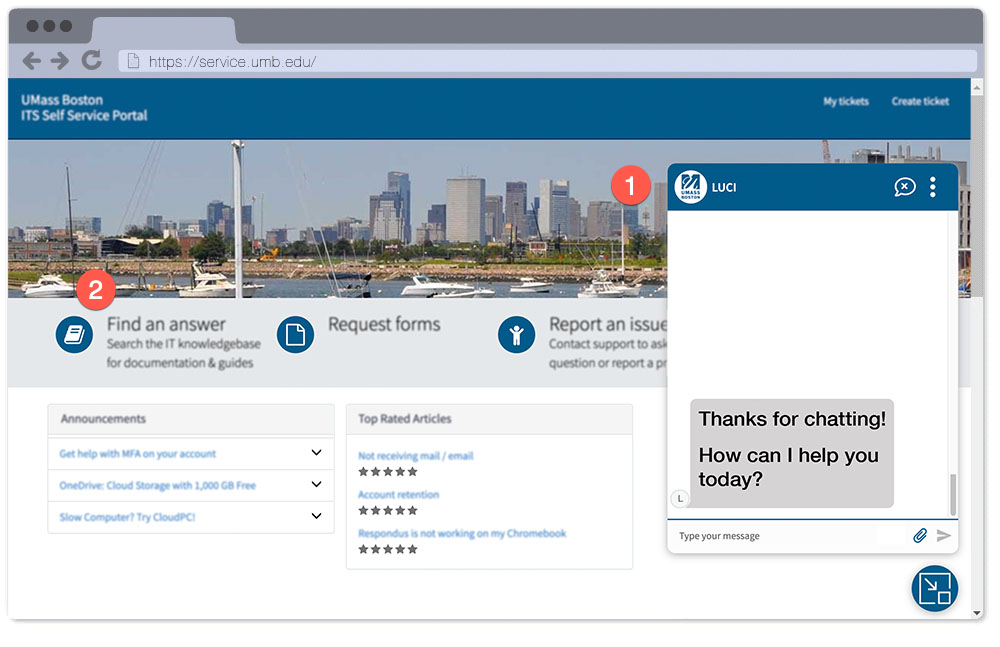The image size is (1000, 647).
Task: Attach a file using the paperclip icon
Action: coord(920,536)
